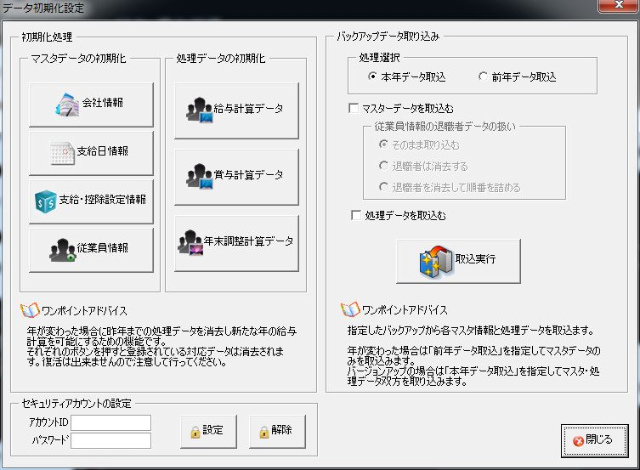Click the people icon on 賞与計算データ

coord(200,176)
